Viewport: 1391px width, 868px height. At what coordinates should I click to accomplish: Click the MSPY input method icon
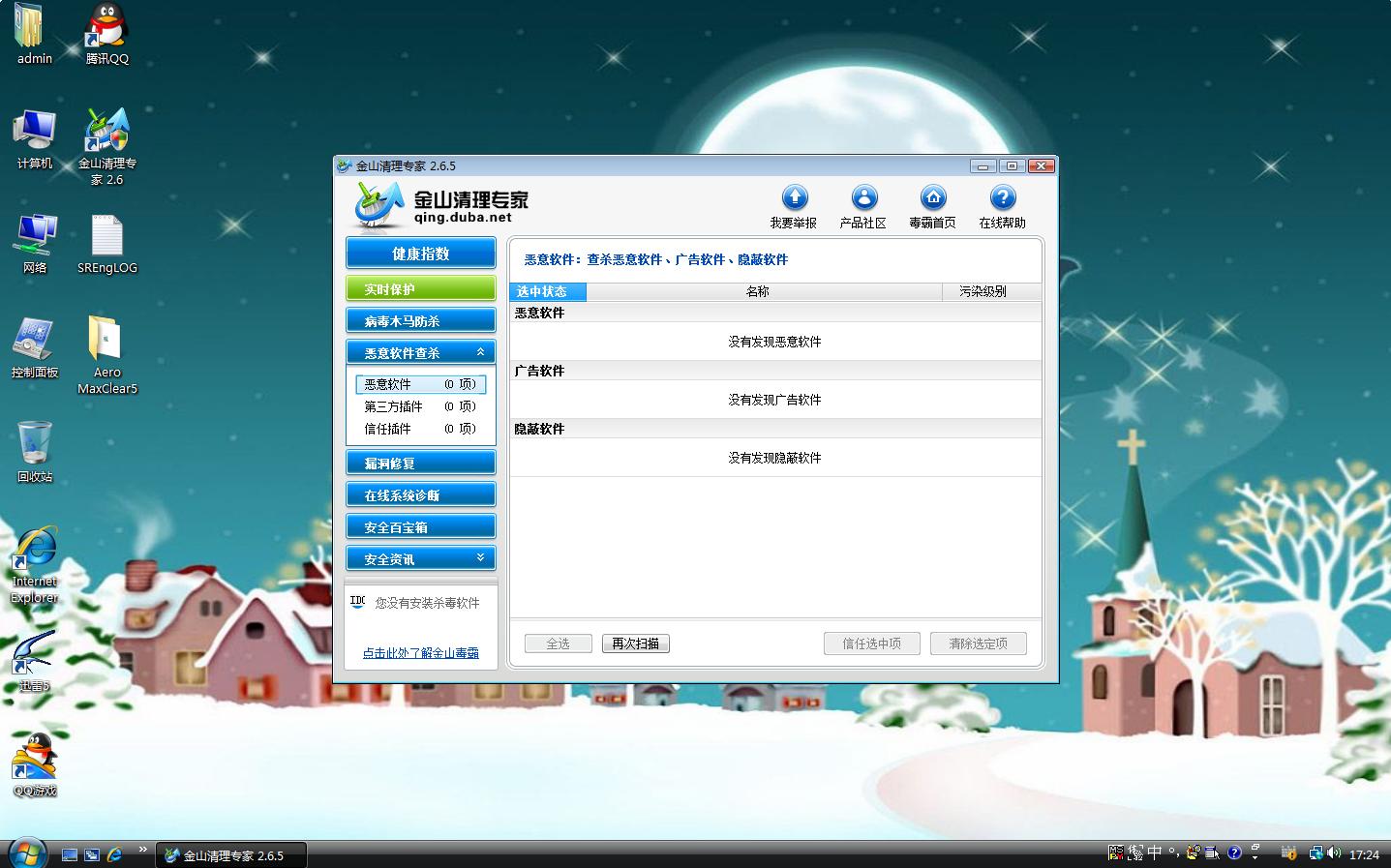(x=1116, y=853)
